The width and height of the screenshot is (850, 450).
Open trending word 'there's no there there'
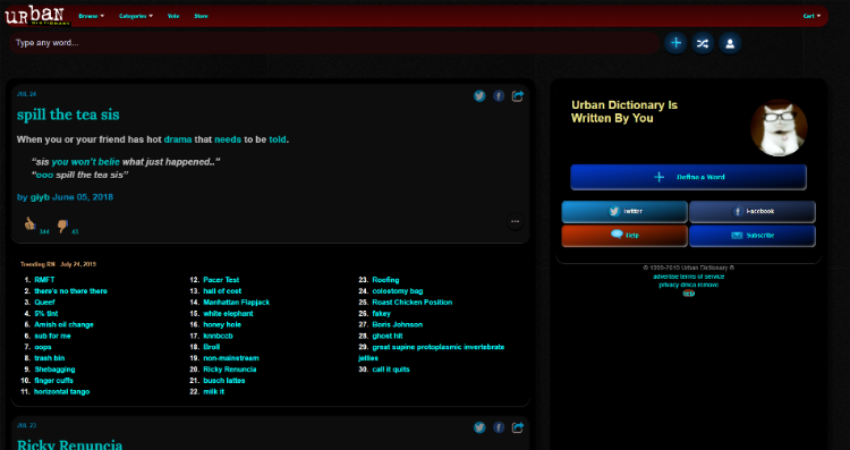click(71, 291)
